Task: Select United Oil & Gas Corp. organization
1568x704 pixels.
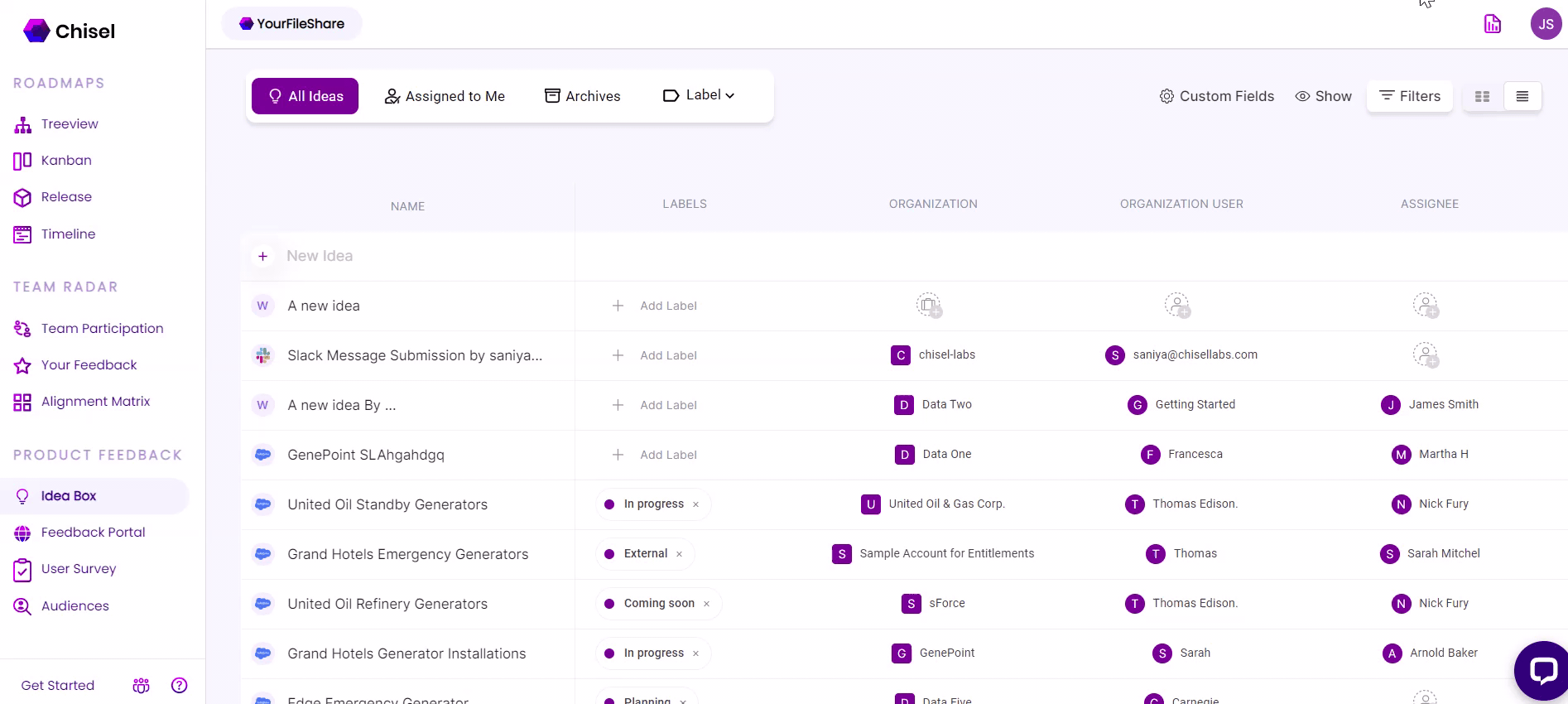Action: pos(933,504)
